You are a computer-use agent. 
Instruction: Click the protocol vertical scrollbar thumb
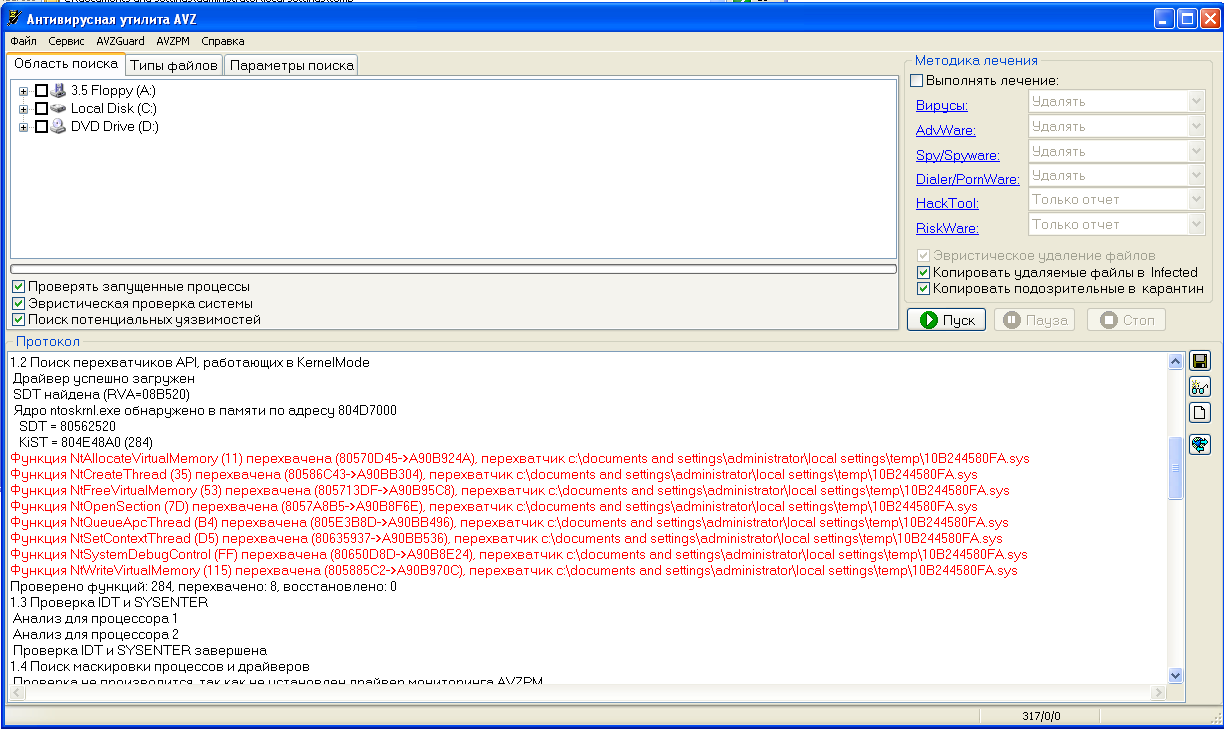tap(1175, 467)
